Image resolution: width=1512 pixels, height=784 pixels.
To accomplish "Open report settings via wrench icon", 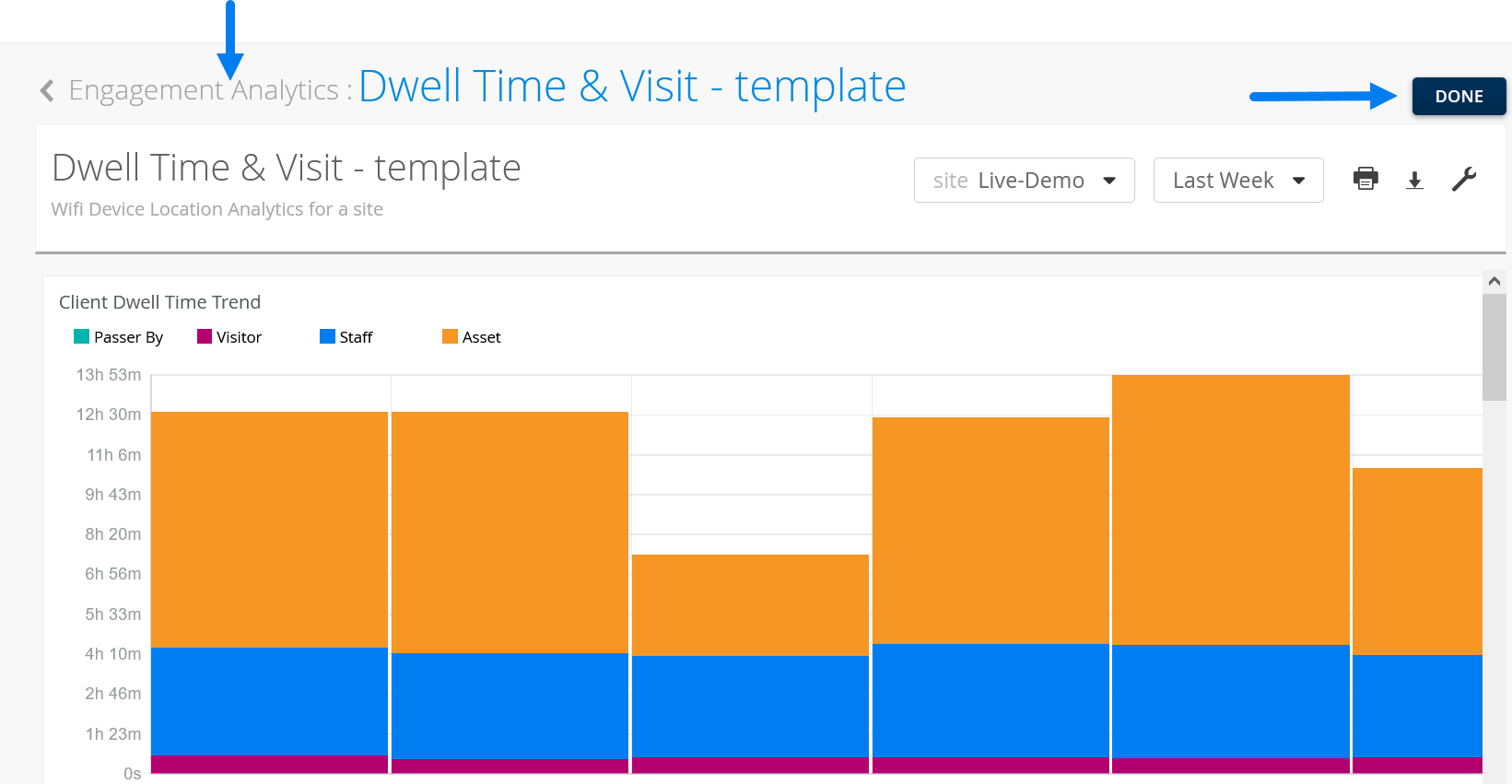I will 1463,179.
